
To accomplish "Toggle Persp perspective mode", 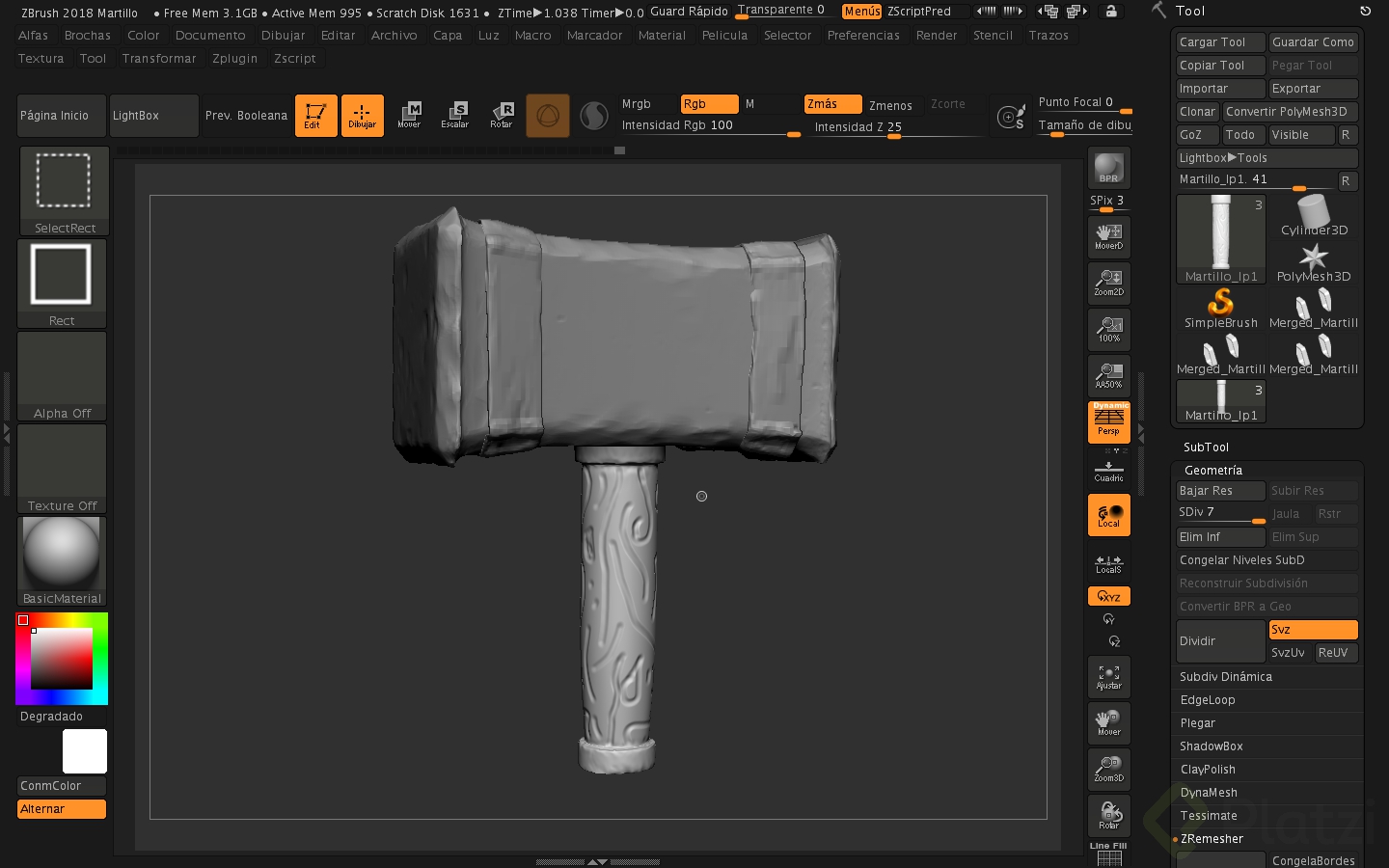I will (x=1108, y=421).
